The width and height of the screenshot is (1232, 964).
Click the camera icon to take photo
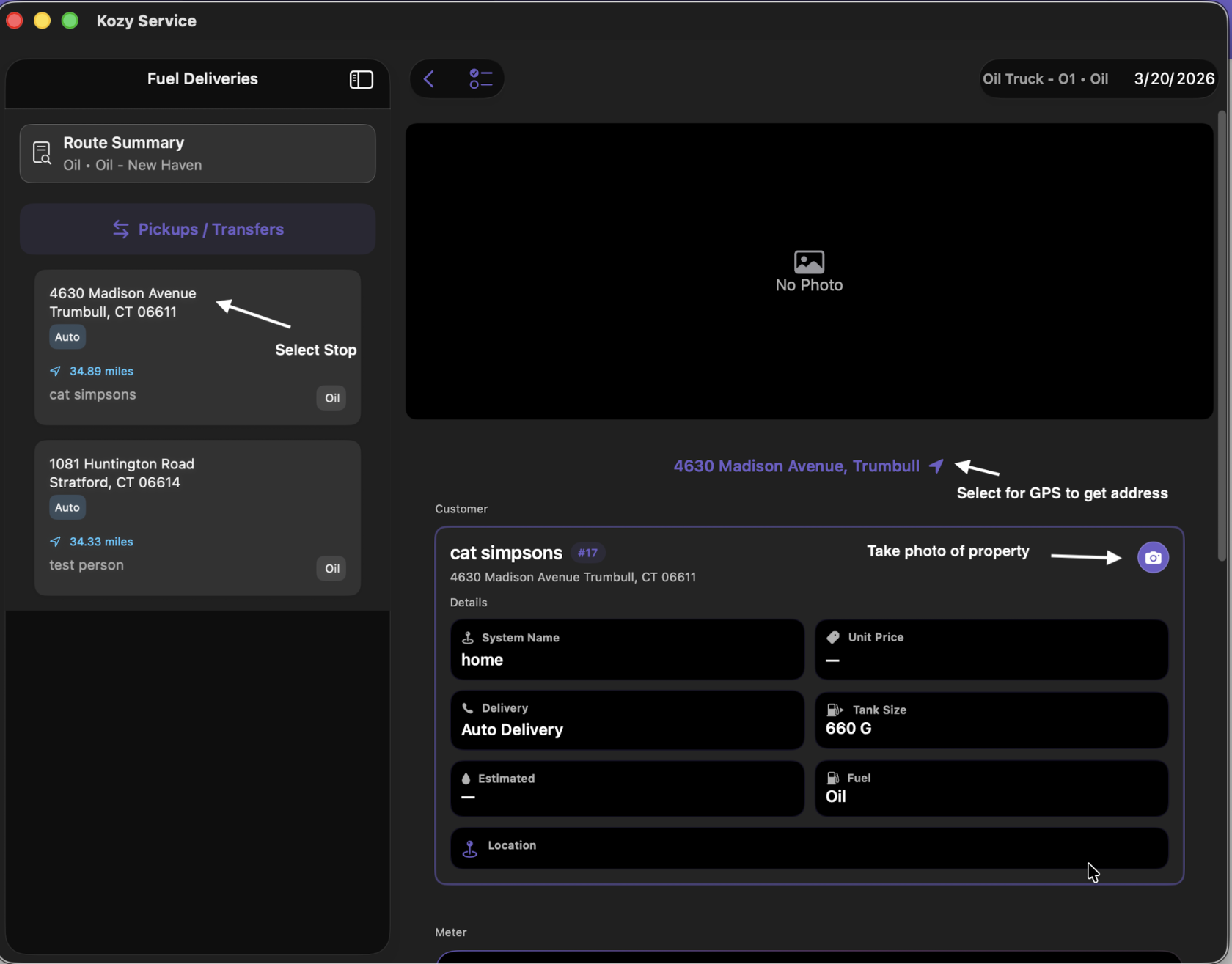[1153, 558]
